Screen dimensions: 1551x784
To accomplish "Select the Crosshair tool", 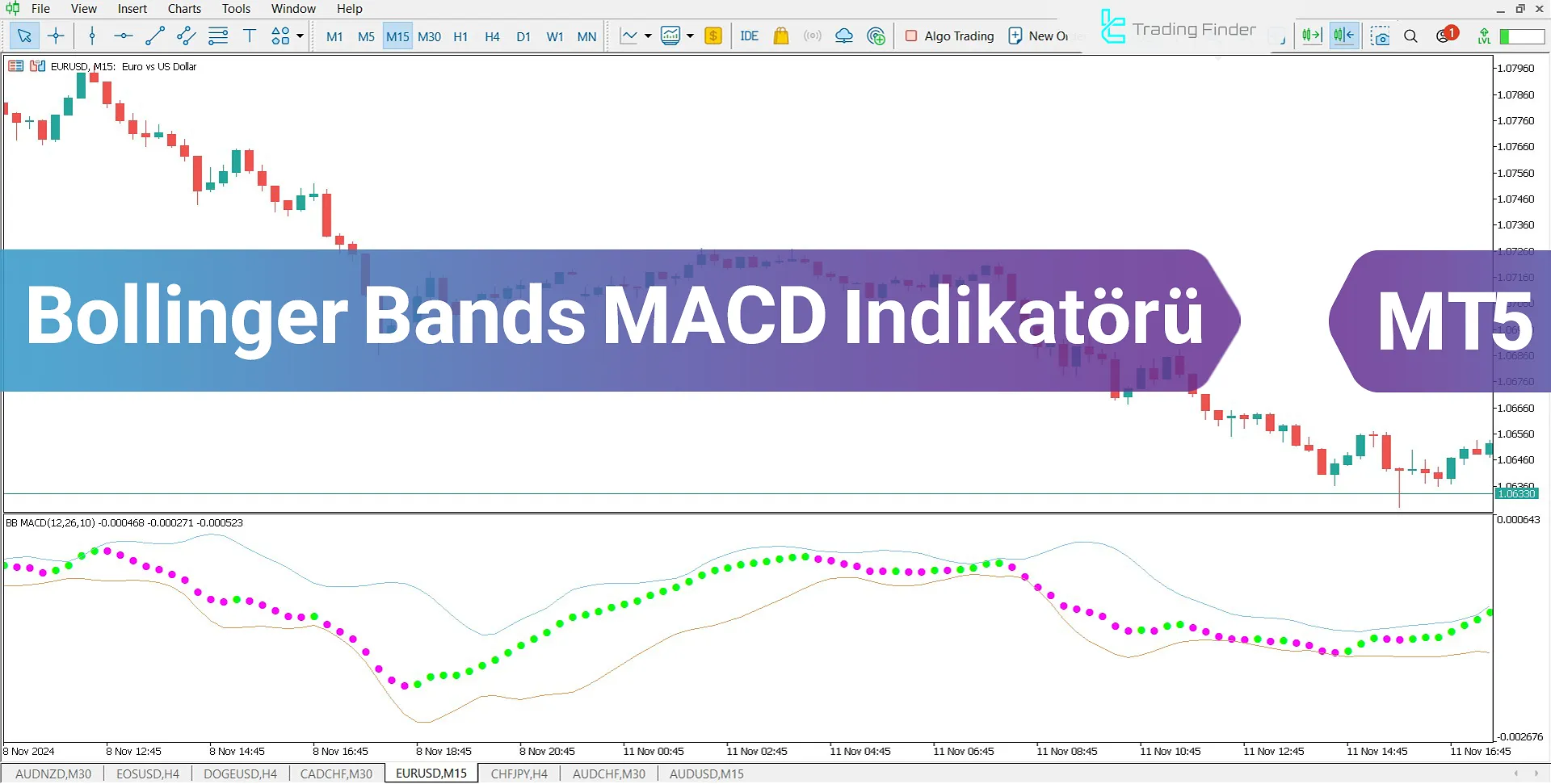I will [x=56, y=36].
